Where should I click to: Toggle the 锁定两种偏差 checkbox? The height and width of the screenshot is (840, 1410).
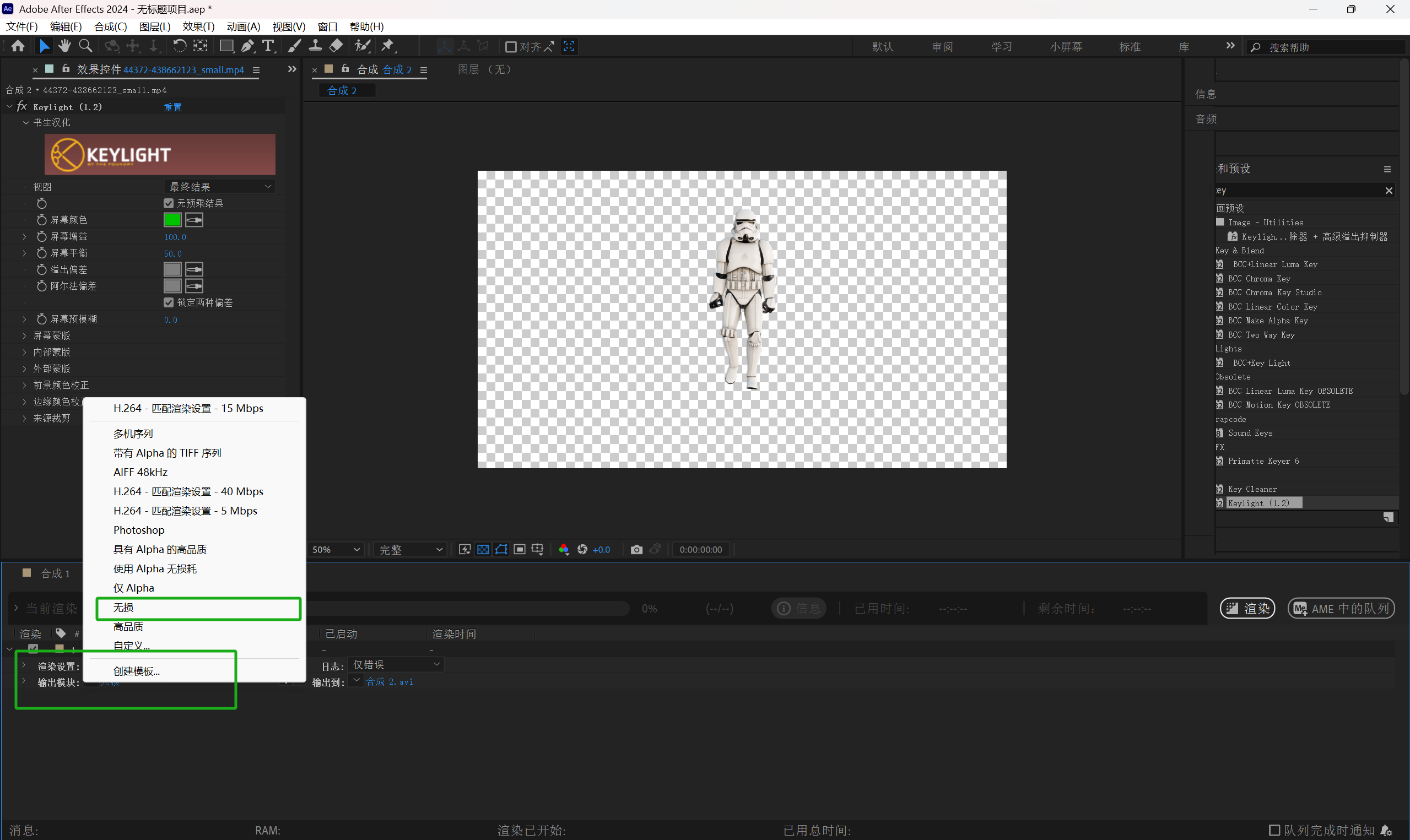coord(169,302)
